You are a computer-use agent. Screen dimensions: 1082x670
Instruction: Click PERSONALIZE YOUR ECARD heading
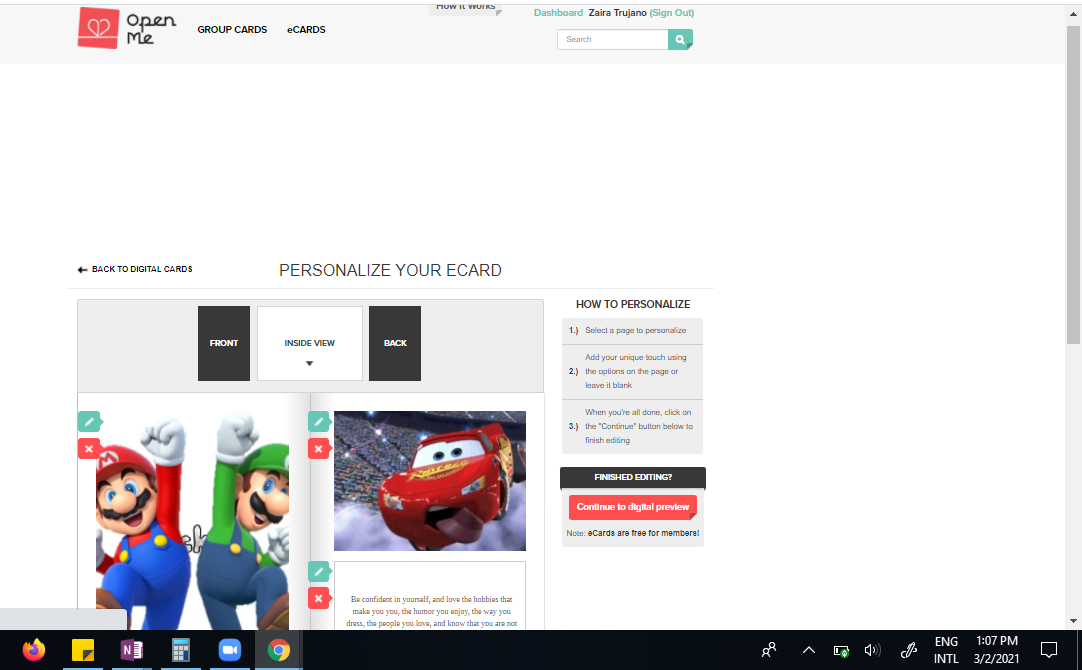point(390,270)
